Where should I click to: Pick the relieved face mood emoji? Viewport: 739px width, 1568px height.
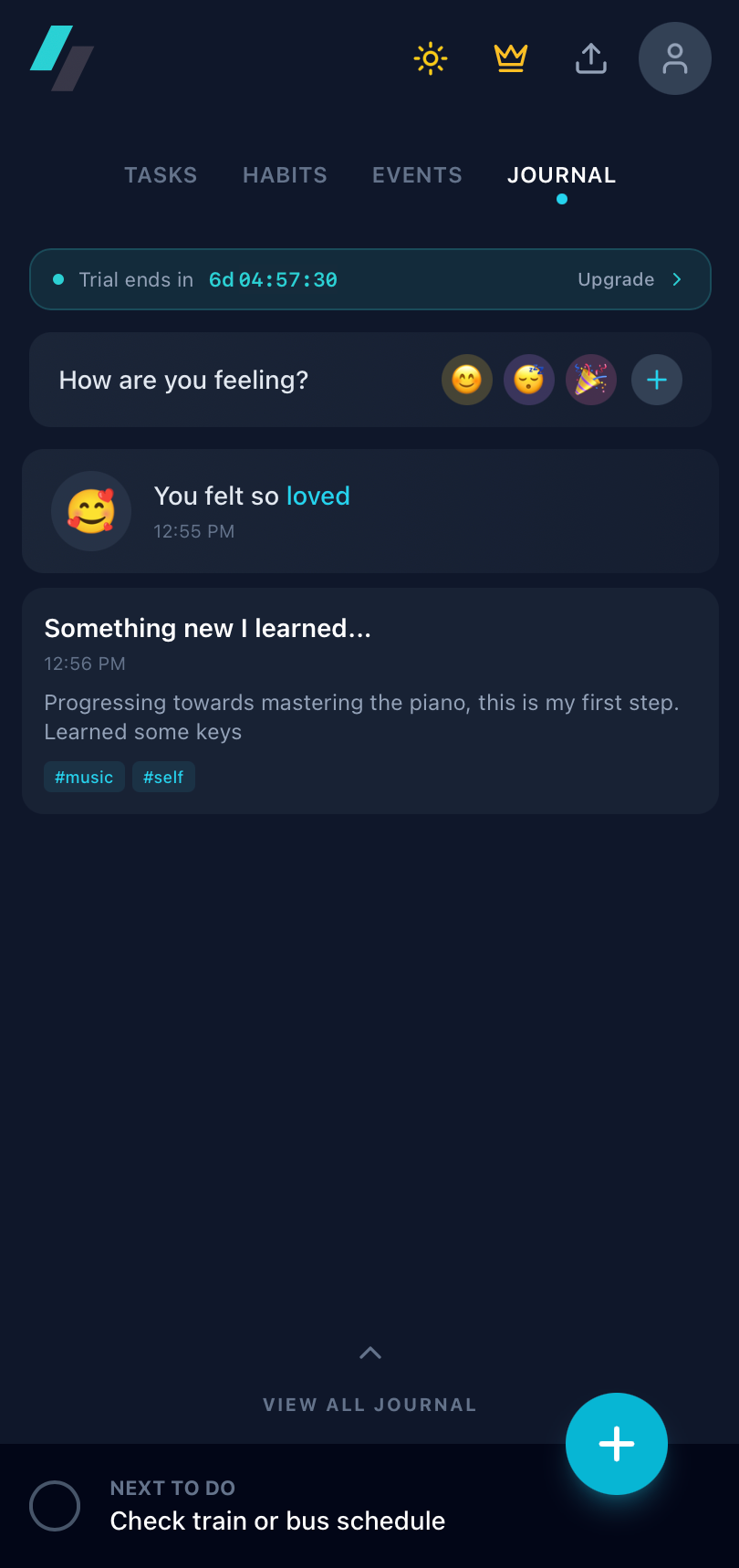528,380
